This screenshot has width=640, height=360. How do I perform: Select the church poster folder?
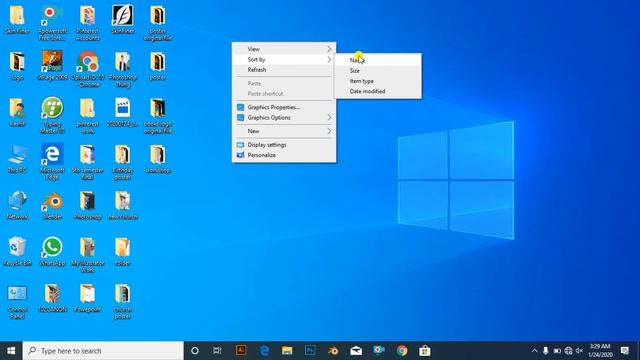122,301
